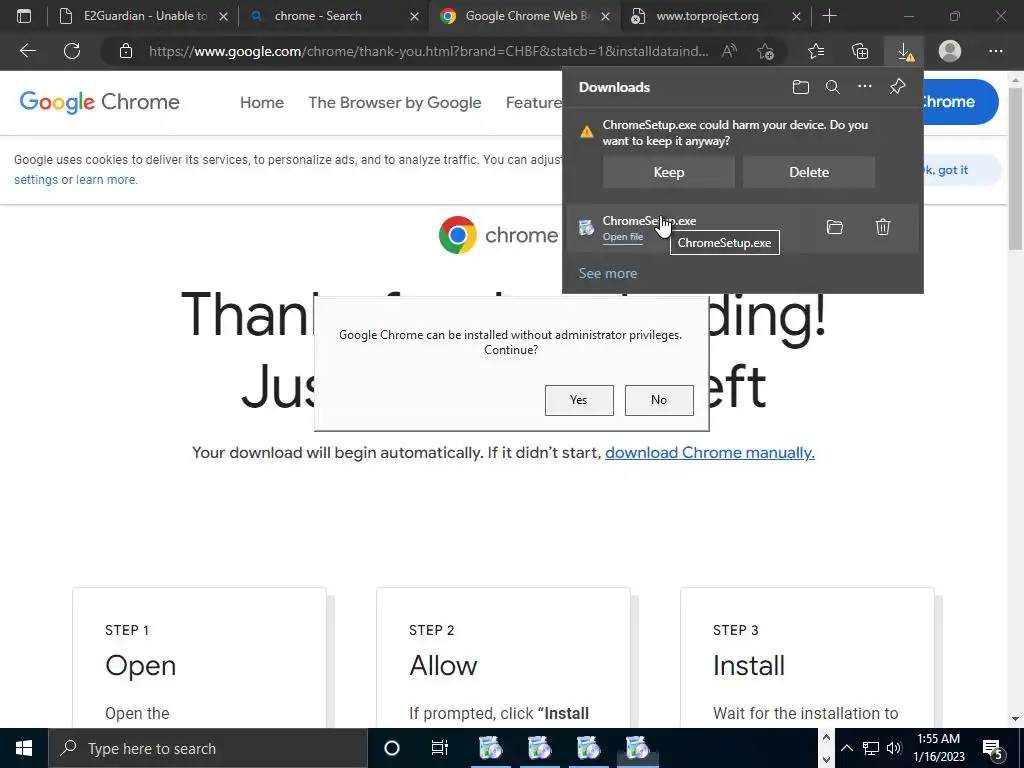Click the Read aloud icon in address bar
Viewport: 1024px width, 768px height.
729,51
